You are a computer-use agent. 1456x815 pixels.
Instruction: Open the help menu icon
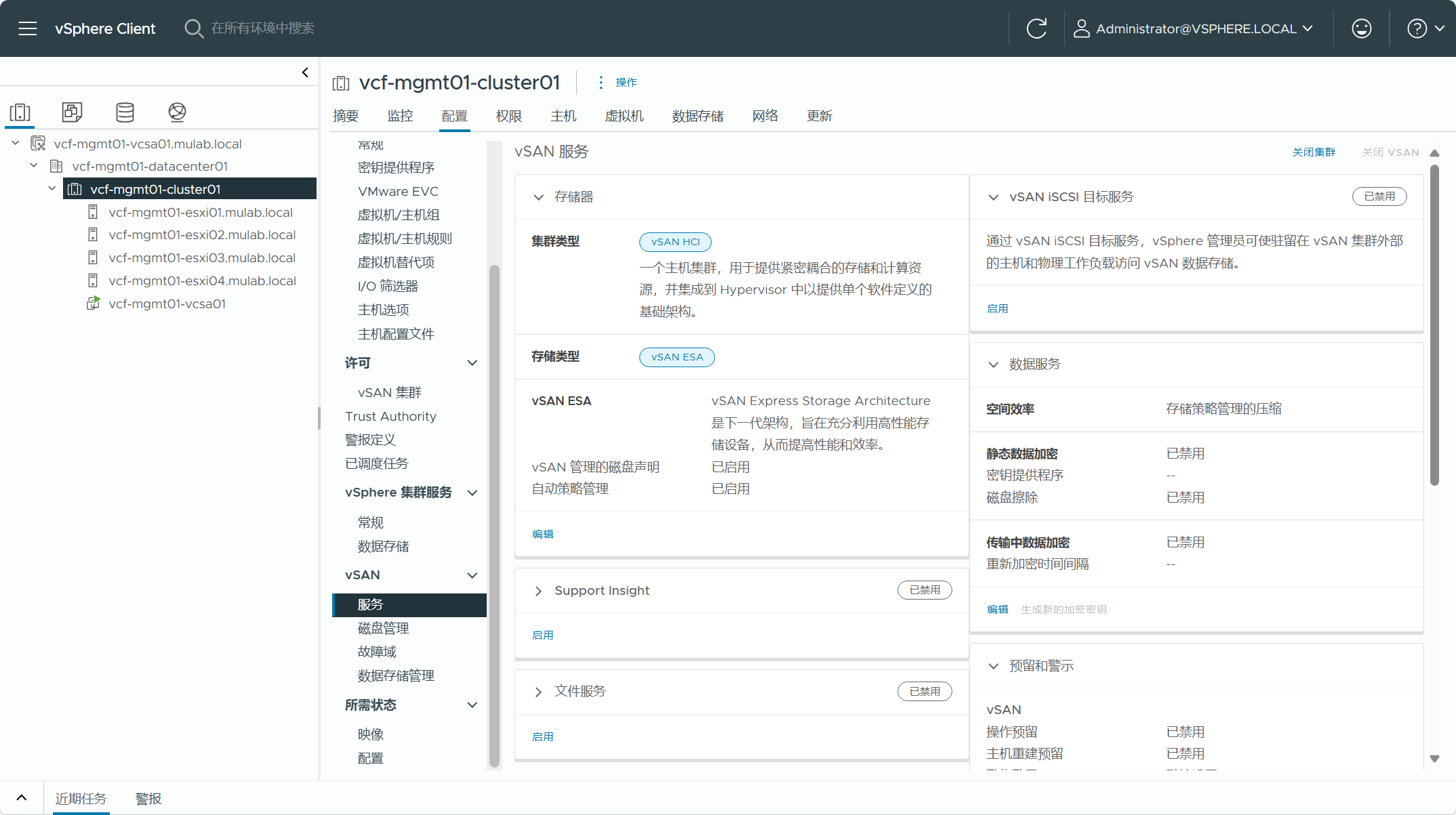pyautogui.click(x=1417, y=28)
